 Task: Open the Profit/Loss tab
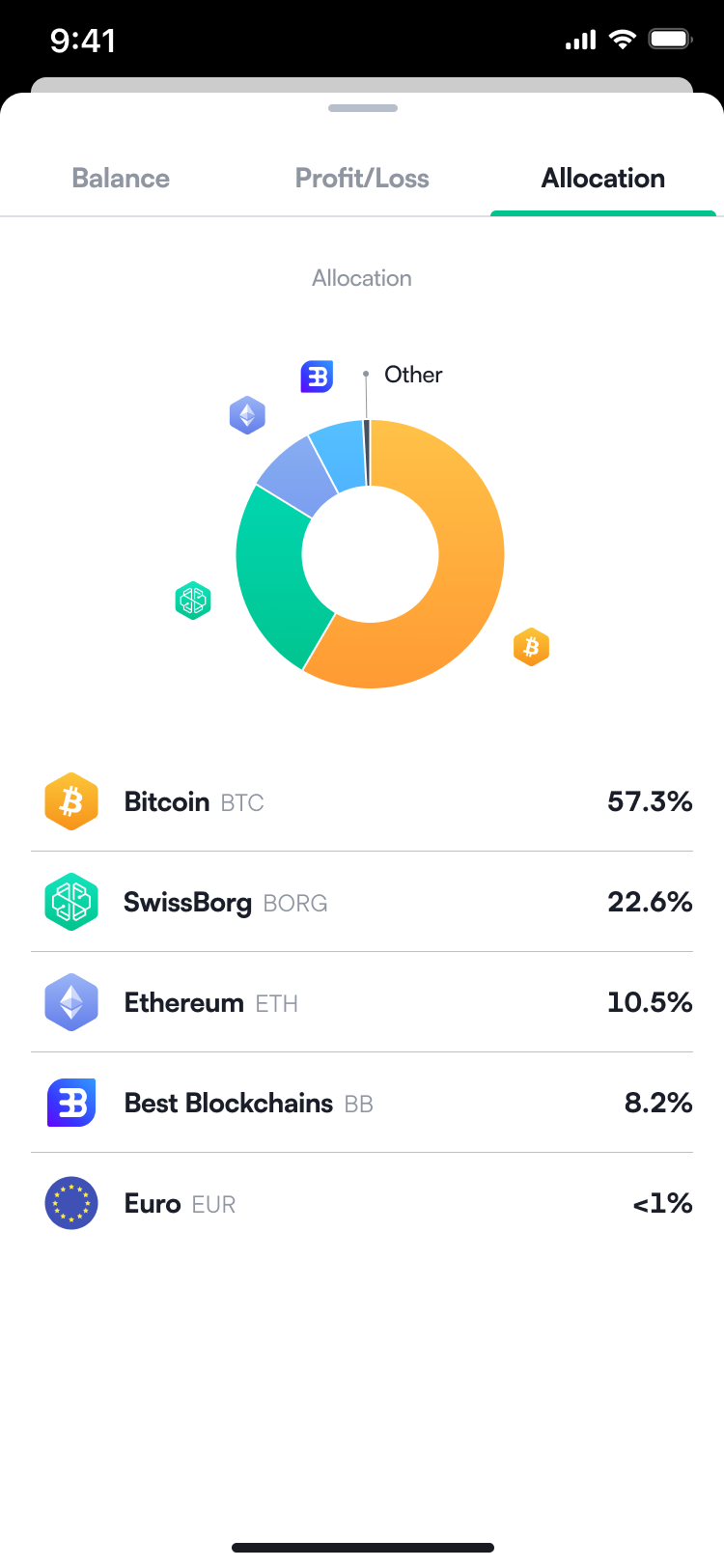(362, 178)
